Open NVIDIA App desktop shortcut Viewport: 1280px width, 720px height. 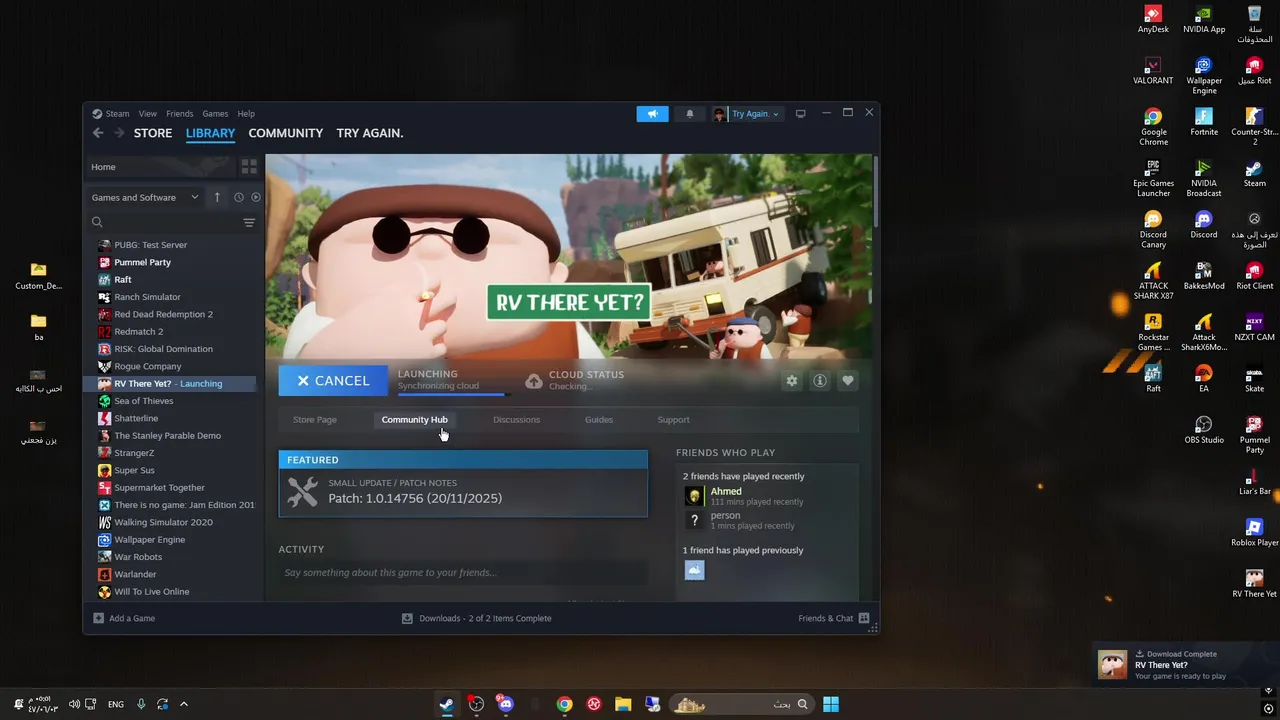coord(1204,19)
